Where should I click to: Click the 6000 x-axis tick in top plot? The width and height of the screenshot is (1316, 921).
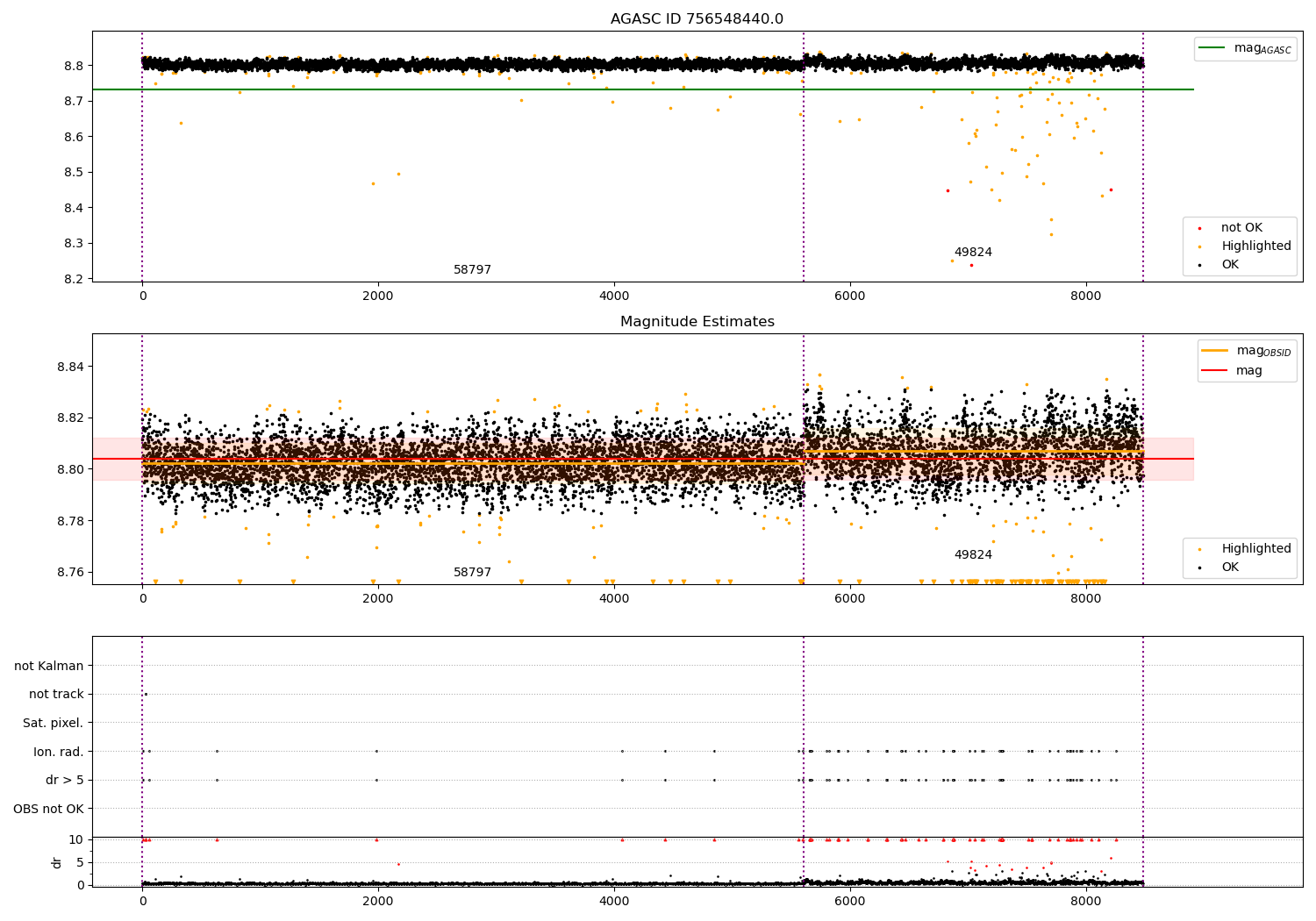click(850, 296)
